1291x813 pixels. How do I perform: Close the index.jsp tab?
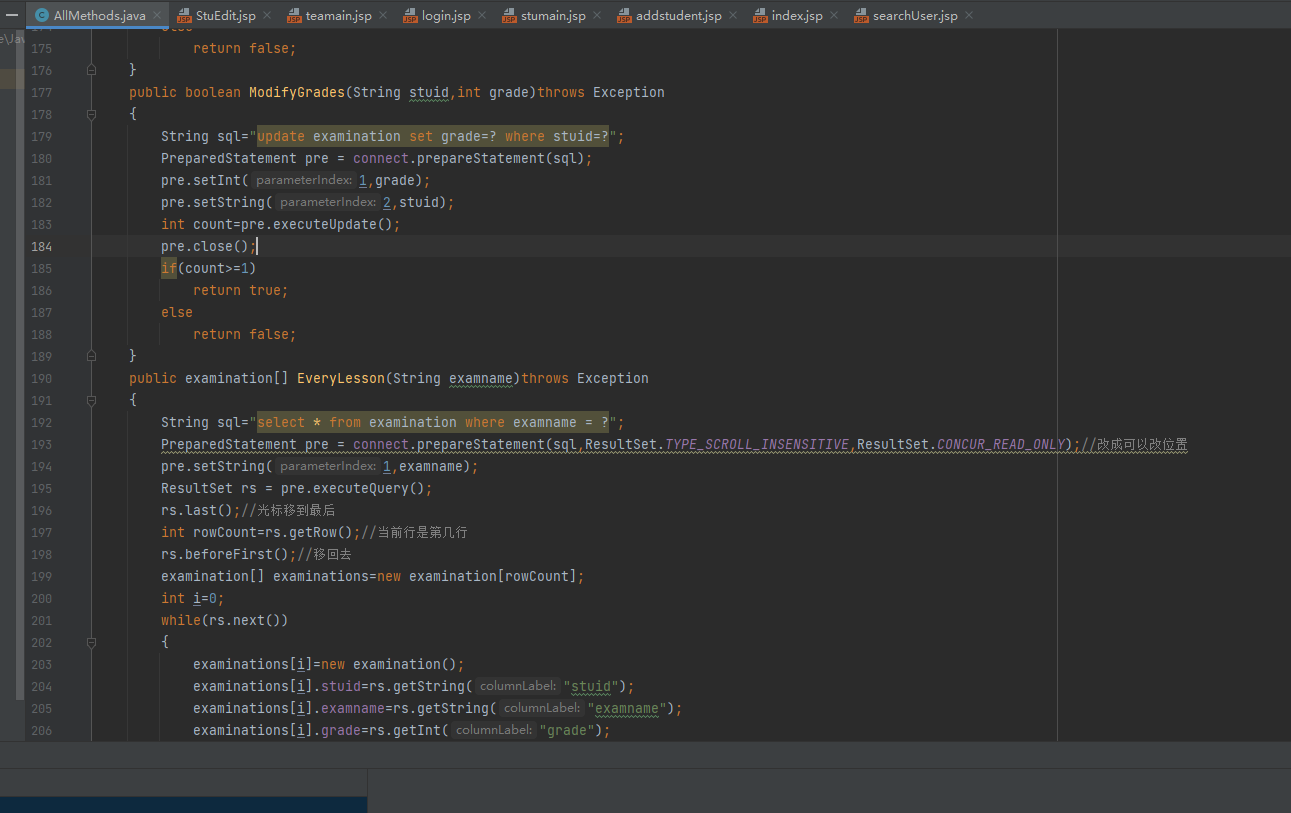[834, 16]
